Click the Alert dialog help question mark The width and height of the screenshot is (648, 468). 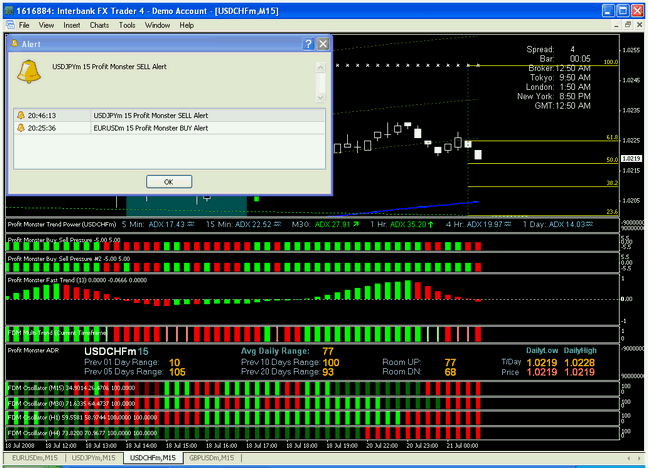click(x=308, y=44)
